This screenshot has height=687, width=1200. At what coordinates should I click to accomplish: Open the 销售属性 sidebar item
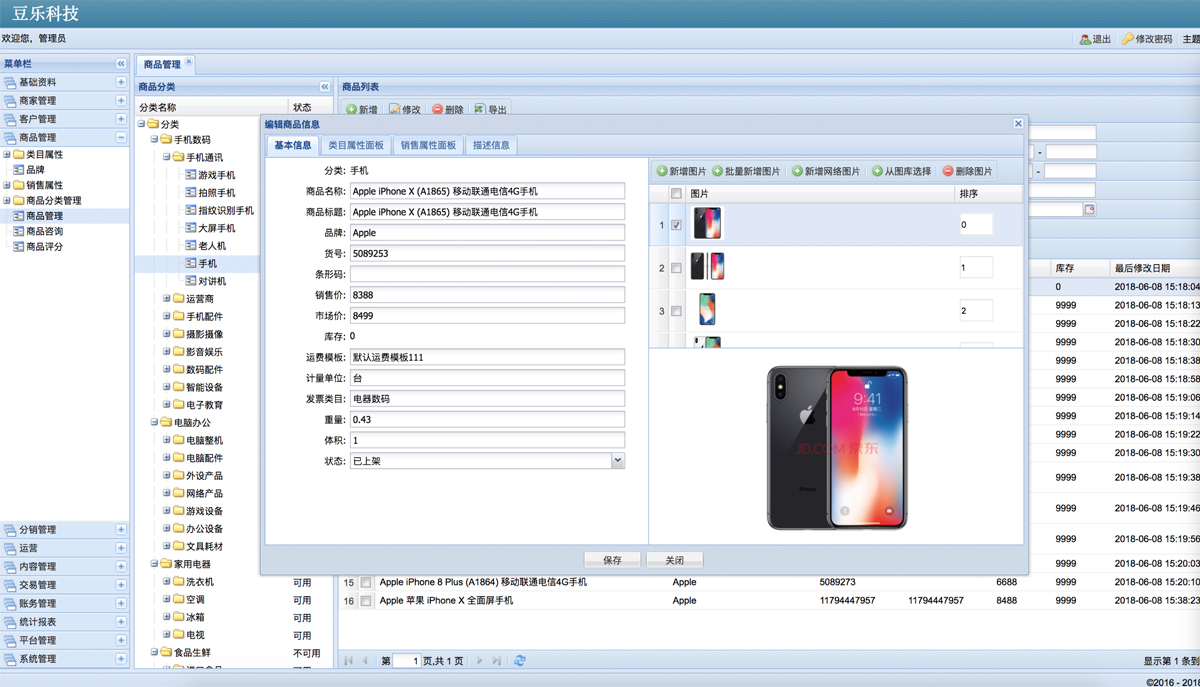pyautogui.click(x=44, y=185)
